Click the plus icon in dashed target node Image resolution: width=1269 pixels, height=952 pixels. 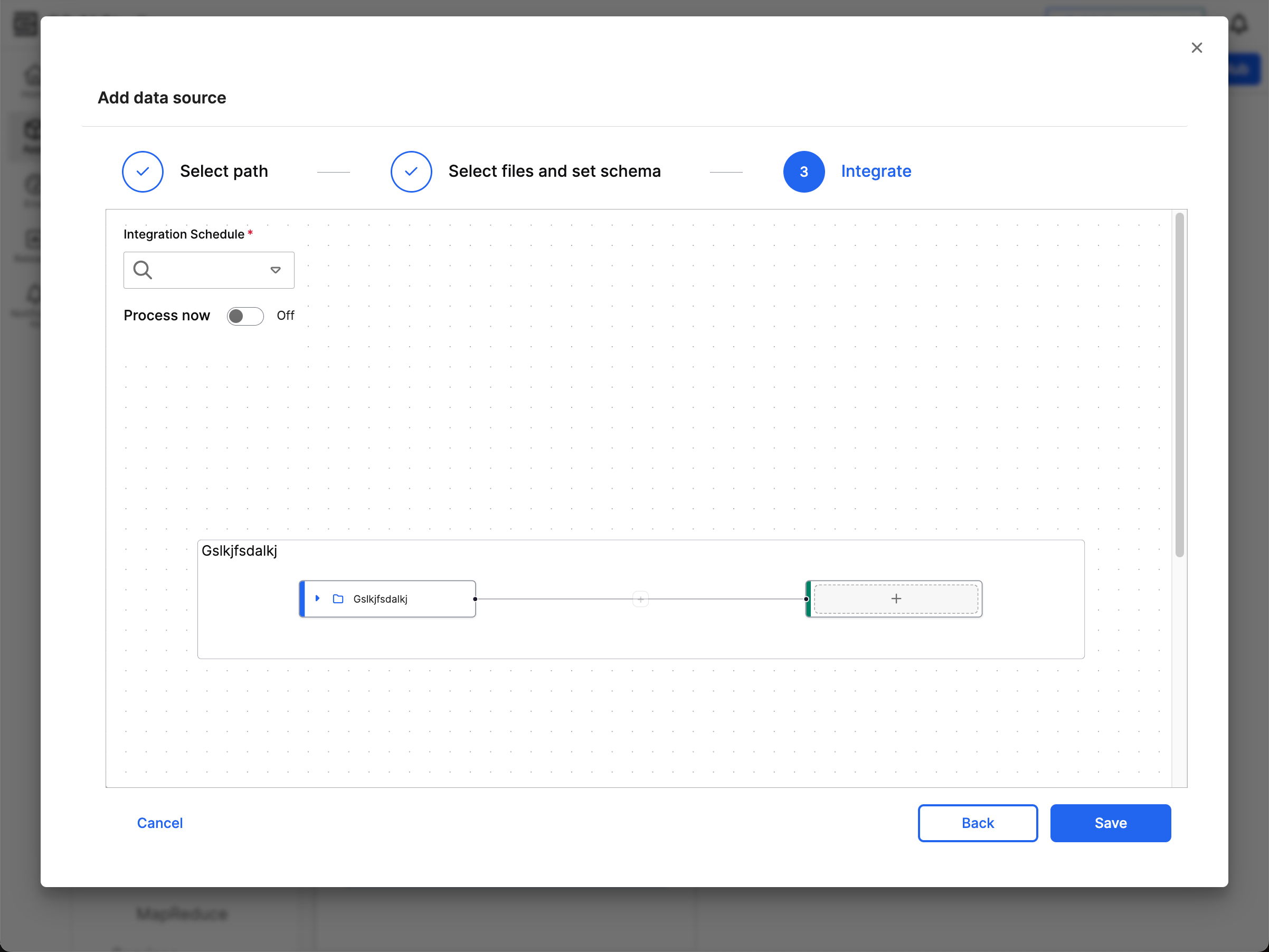895,599
